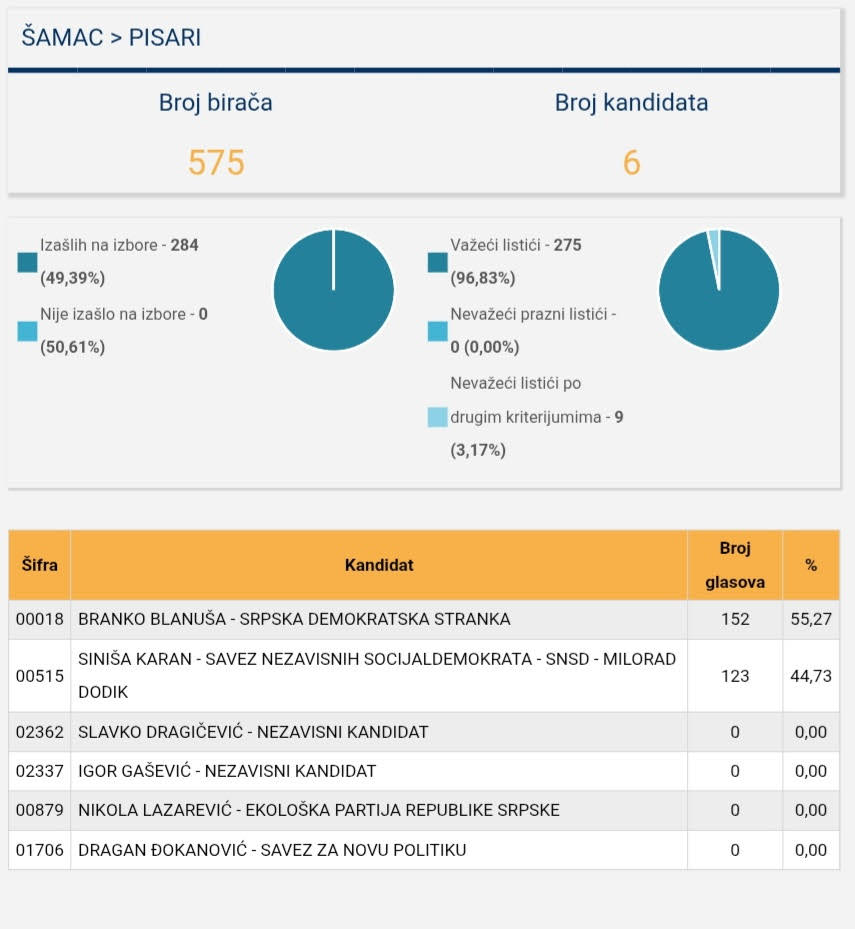Select the Siniša Karan candidate row
The height and width of the screenshot is (929, 855).
point(377,675)
